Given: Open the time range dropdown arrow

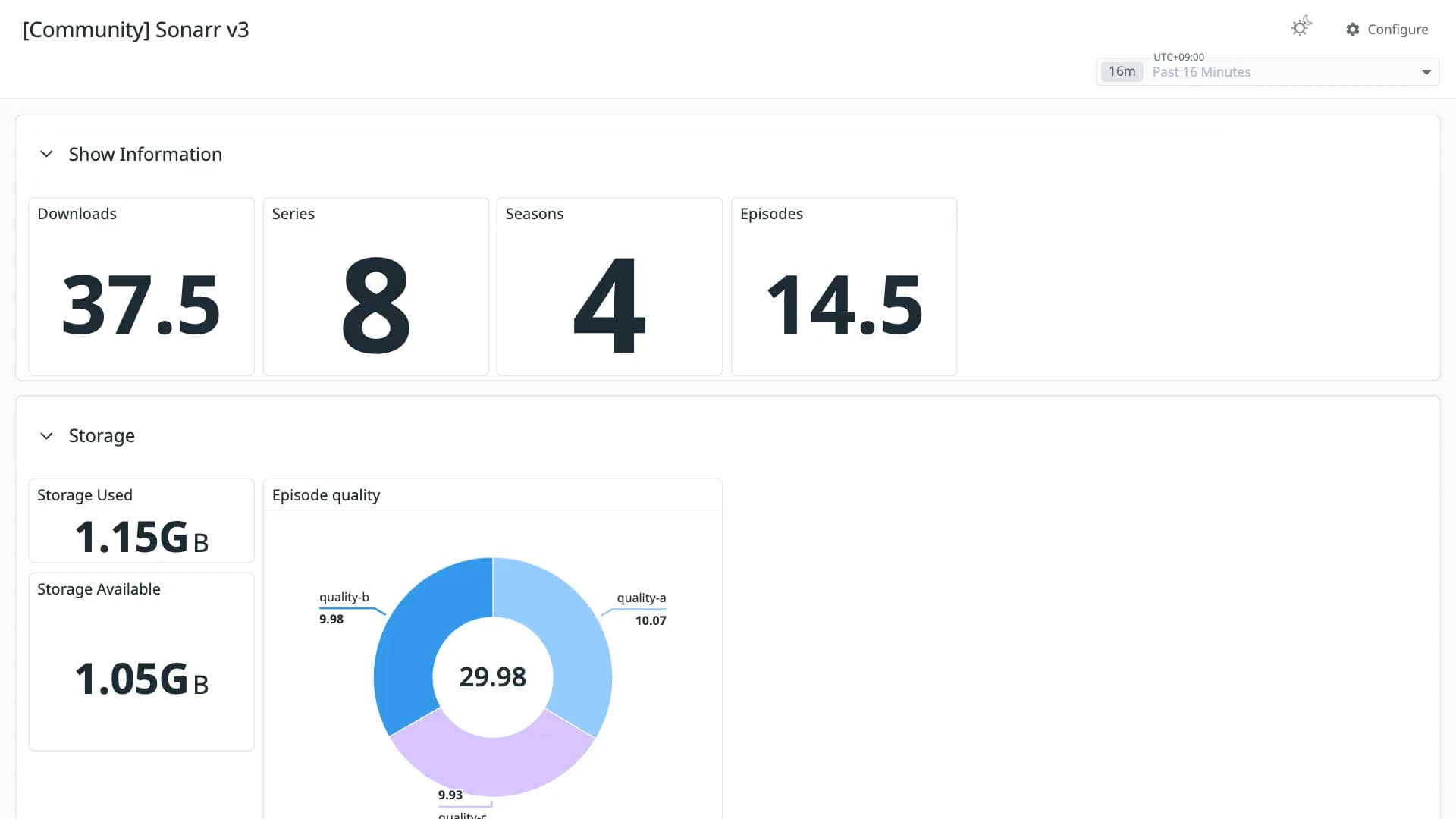Looking at the screenshot, I should (x=1426, y=72).
